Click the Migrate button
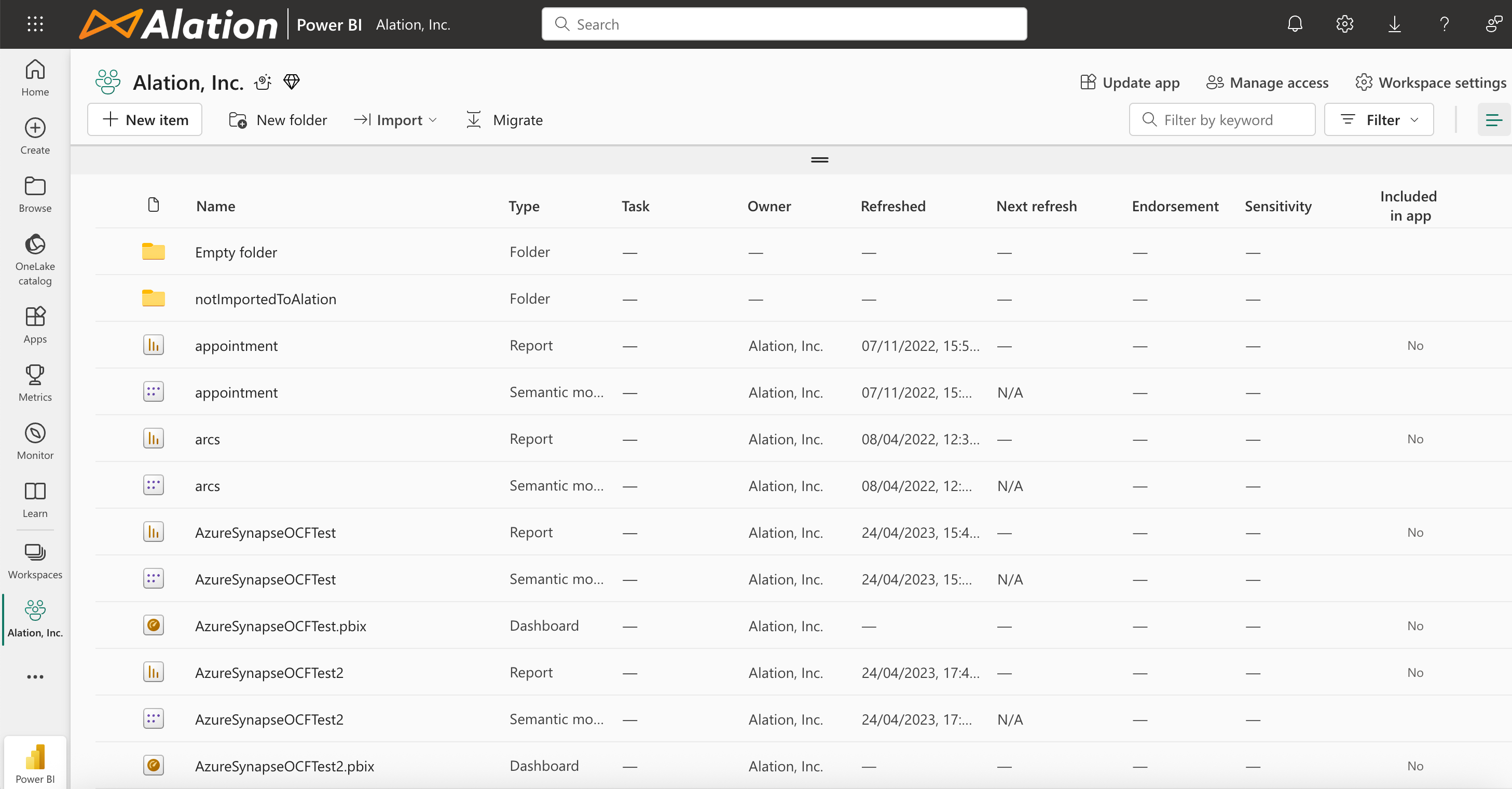This screenshot has width=1512, height=789. 504,120
